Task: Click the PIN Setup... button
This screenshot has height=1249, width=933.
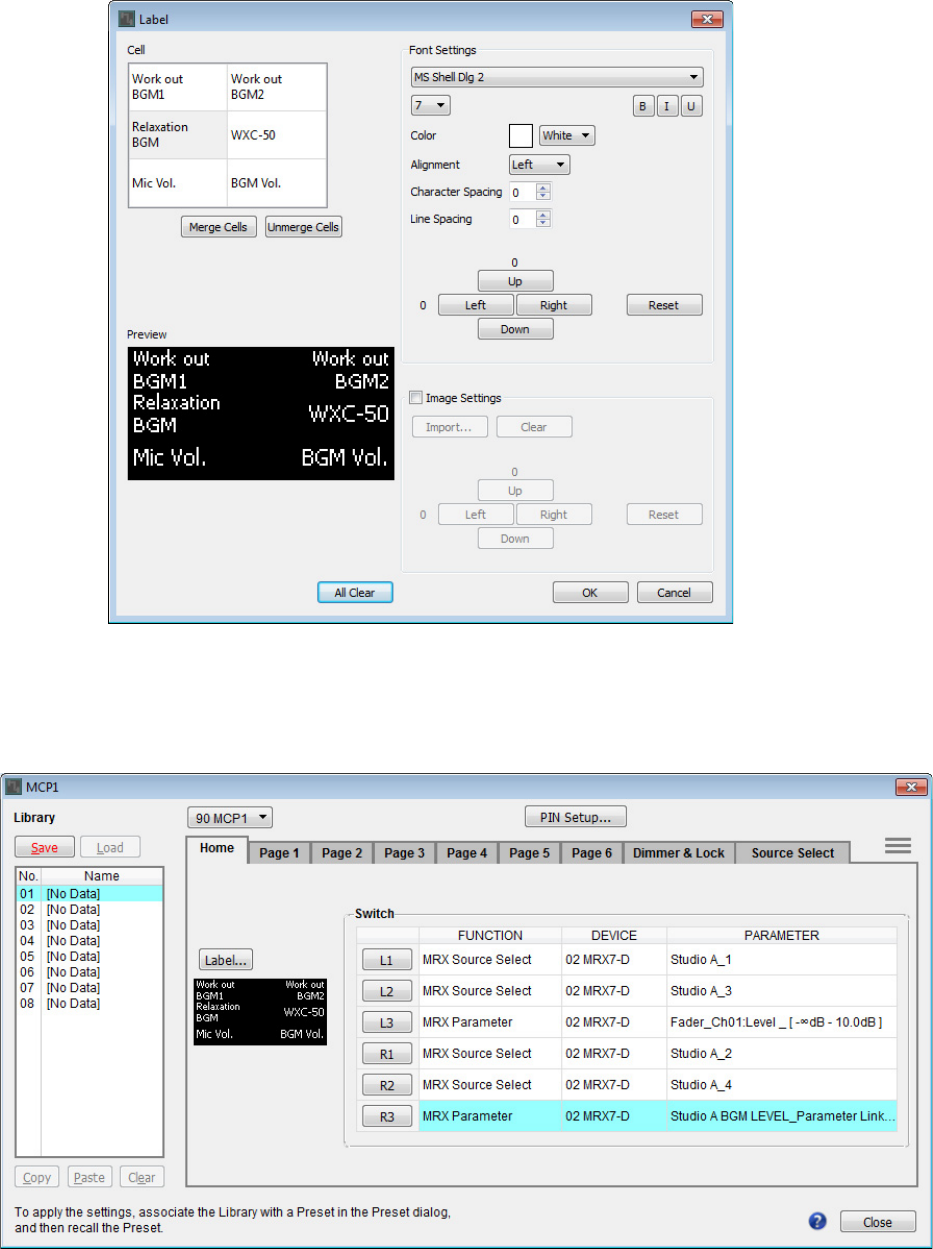Action: [x=576, y=818]
